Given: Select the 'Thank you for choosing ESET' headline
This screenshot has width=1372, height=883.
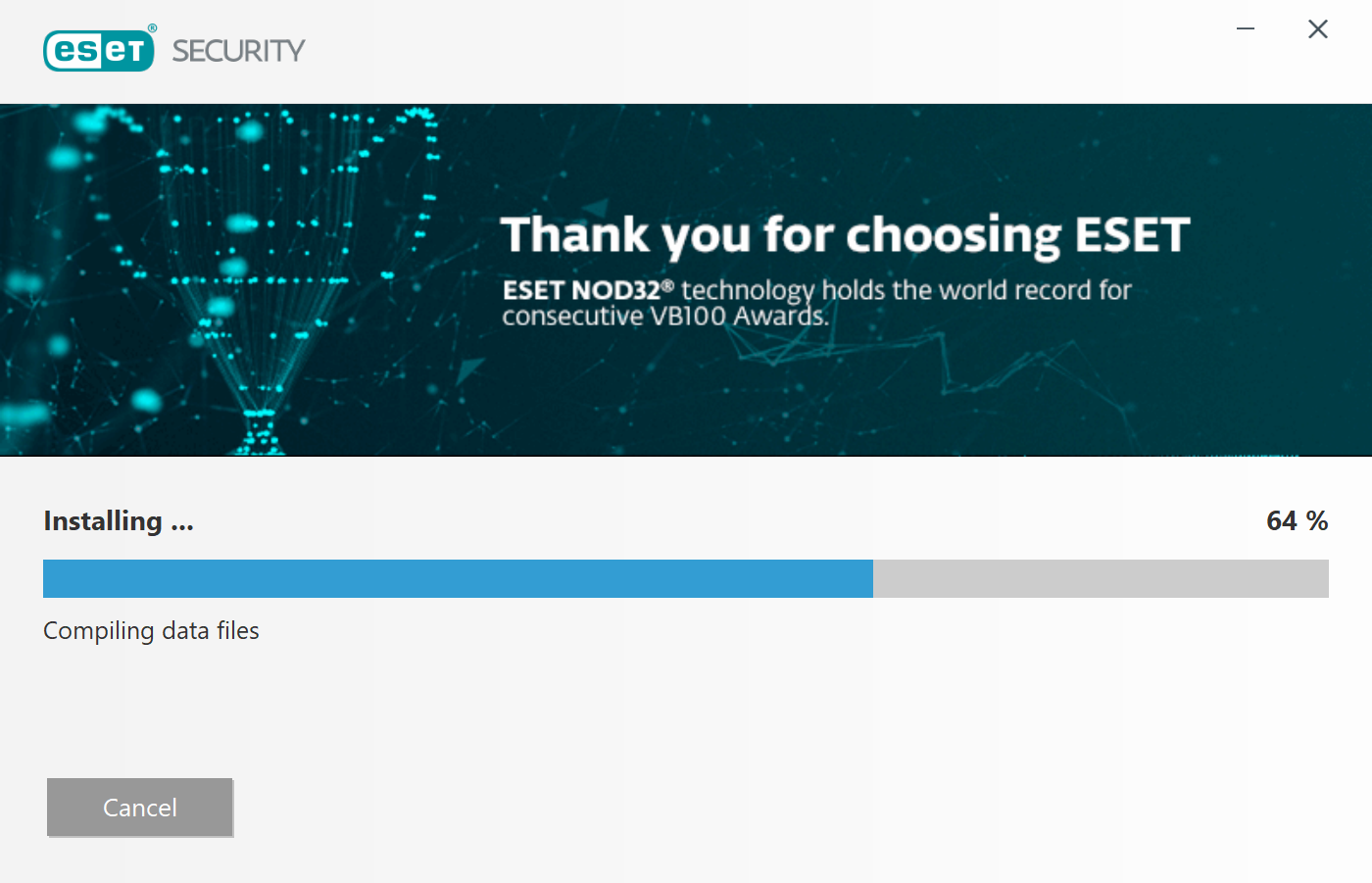Looking at the screenshot, I should [845, 235].
